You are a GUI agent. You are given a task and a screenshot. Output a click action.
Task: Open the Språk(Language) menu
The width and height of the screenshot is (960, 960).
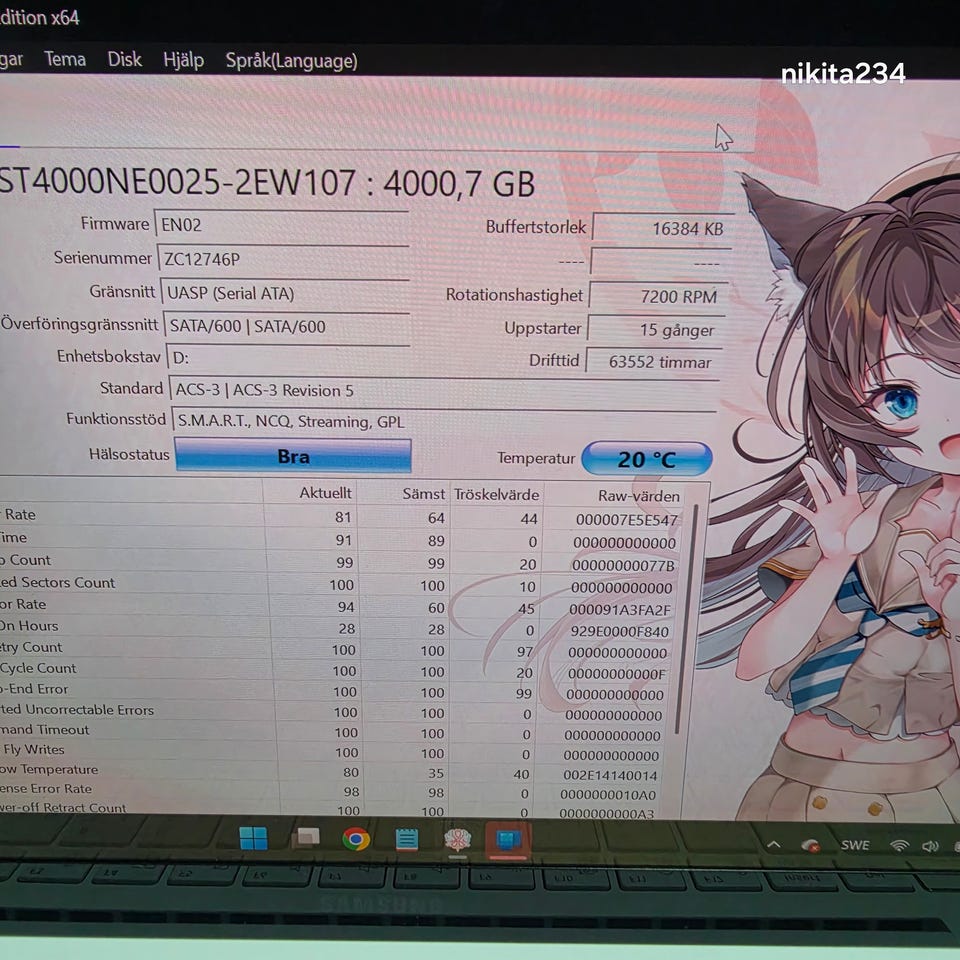pyautogui.click(x=291, y=61)
